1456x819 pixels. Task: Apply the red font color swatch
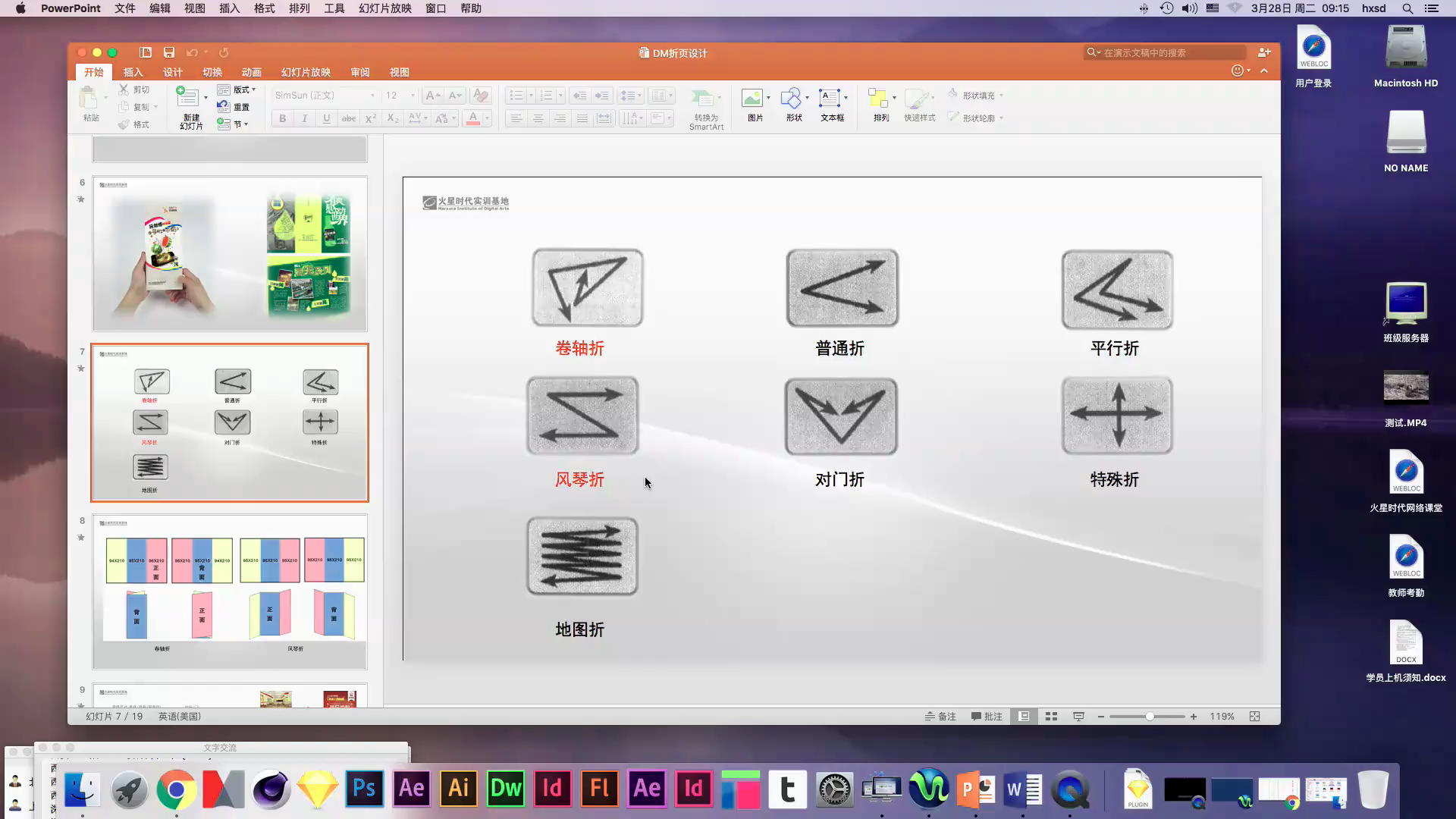pos(473,118)
